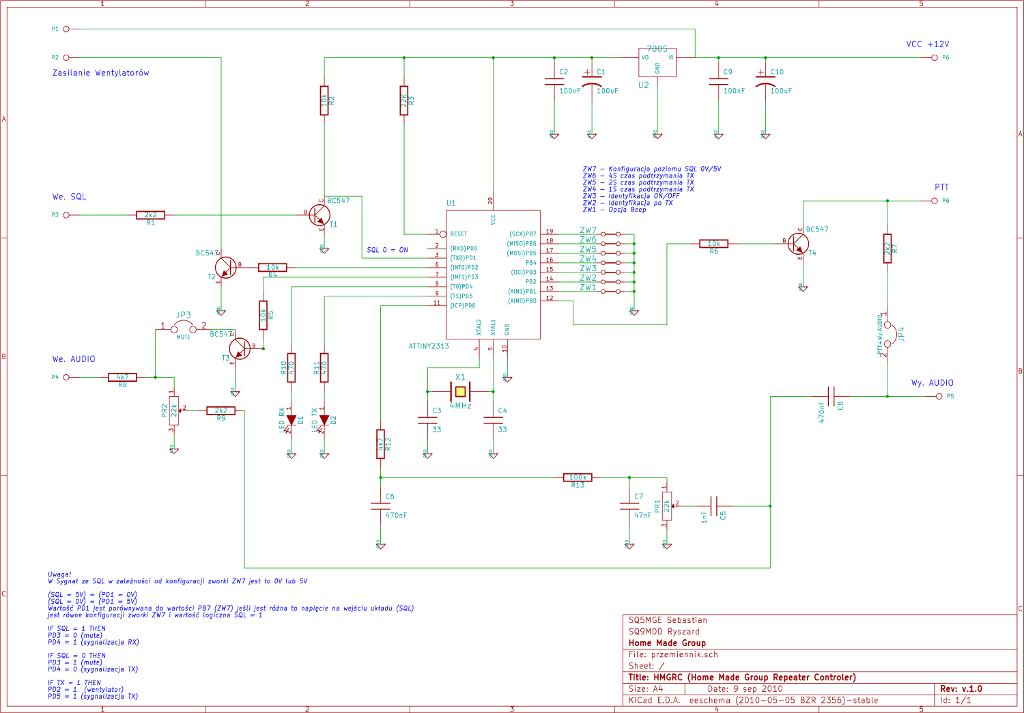Select the 4MHz crystal X1
Screen dimensions: 1024x713
(x=460, y=391)
